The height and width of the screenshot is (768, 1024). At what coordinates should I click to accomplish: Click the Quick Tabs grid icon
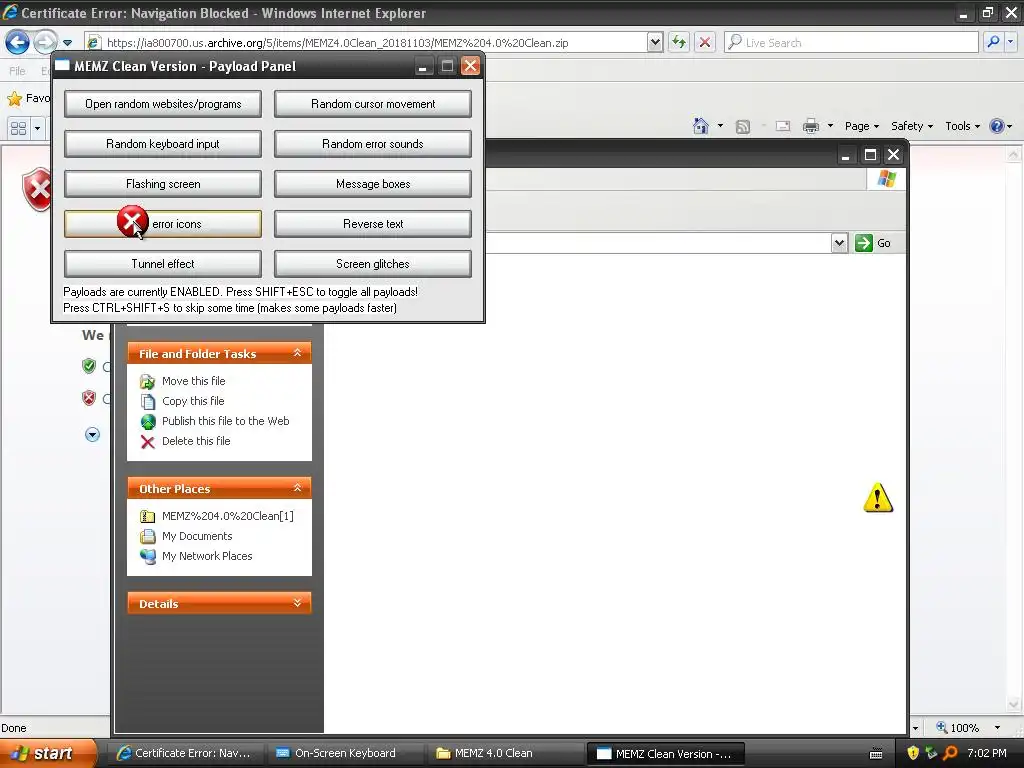pyautogui.click(x=18, y=128)
